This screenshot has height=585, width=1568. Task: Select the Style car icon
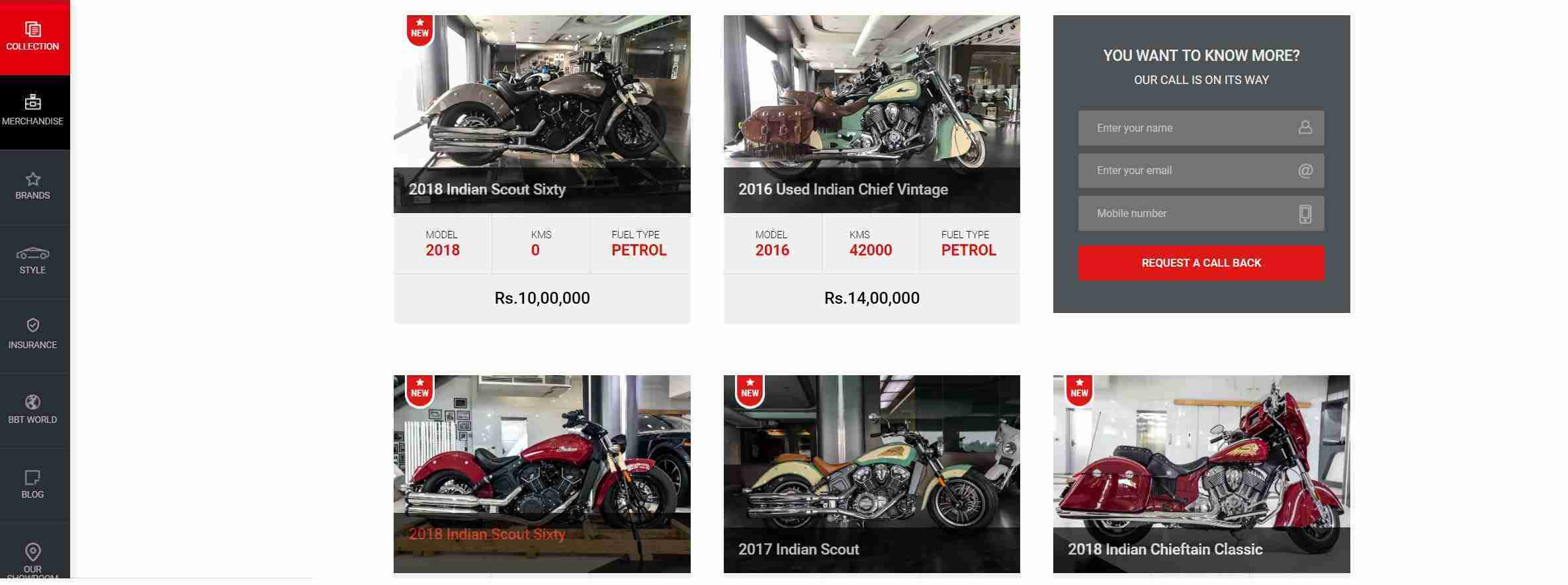click(x=33, y=253)
